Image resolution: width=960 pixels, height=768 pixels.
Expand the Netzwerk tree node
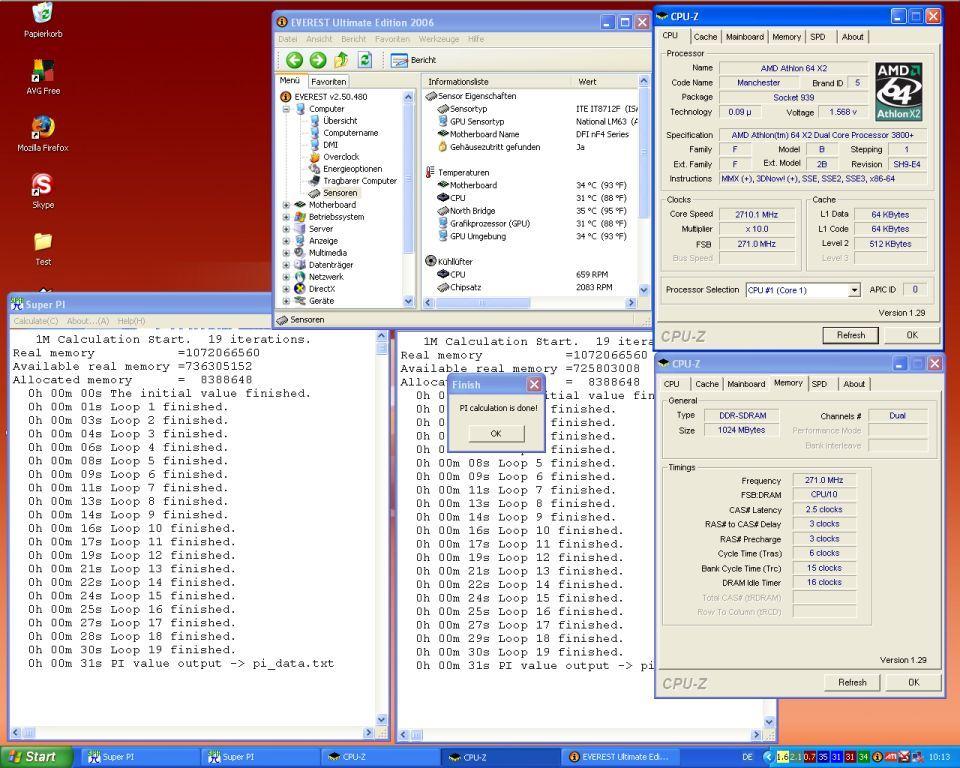coord(286,277)
